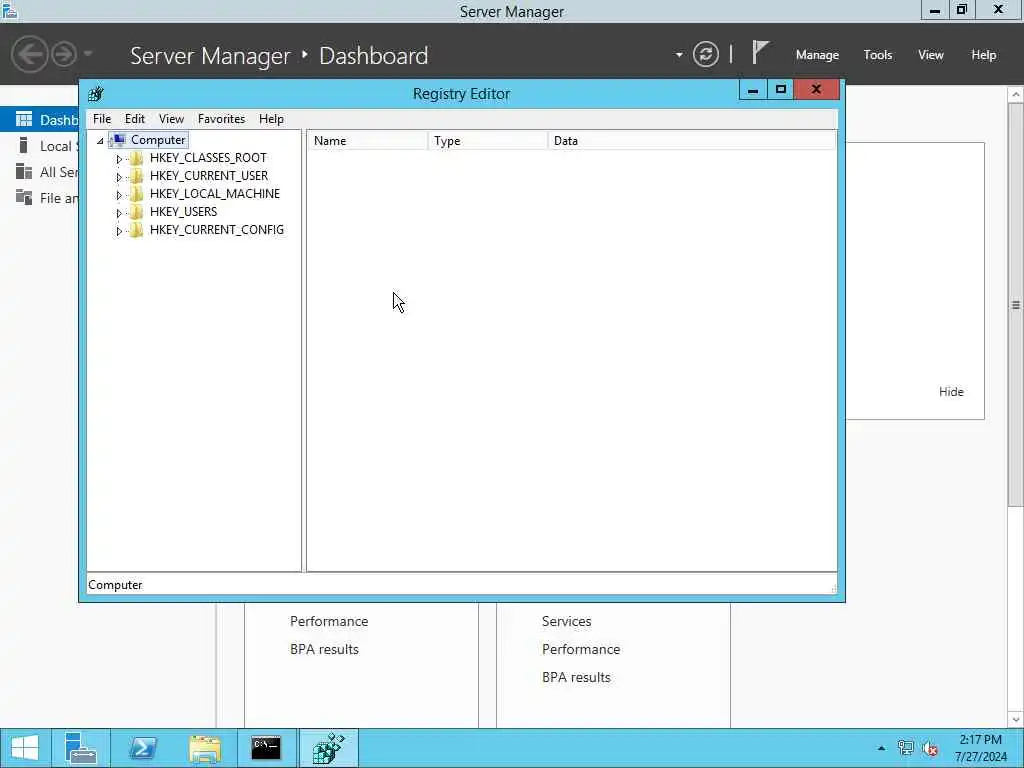Show hidden system tray icons
The image size is (1024, 768).
[x=881, y=748]
